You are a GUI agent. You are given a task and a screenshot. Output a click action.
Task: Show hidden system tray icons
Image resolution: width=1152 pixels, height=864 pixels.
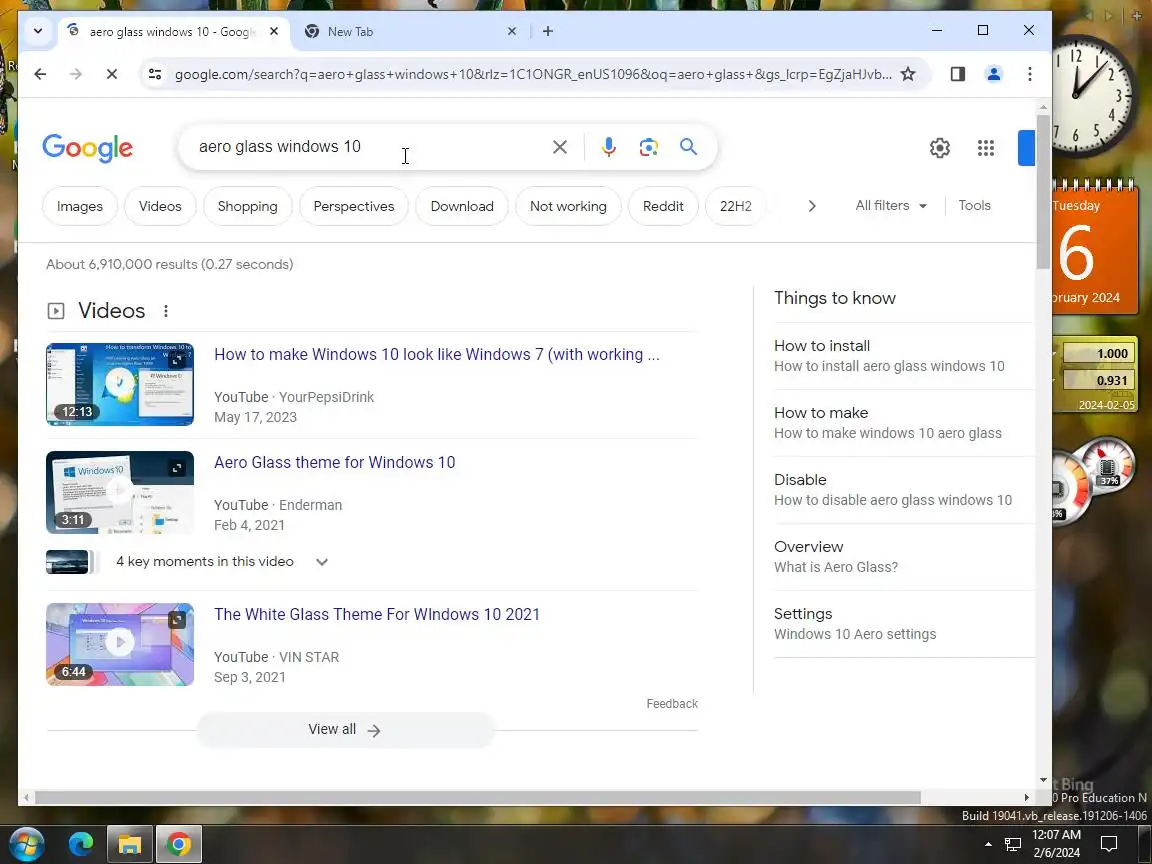988,844
